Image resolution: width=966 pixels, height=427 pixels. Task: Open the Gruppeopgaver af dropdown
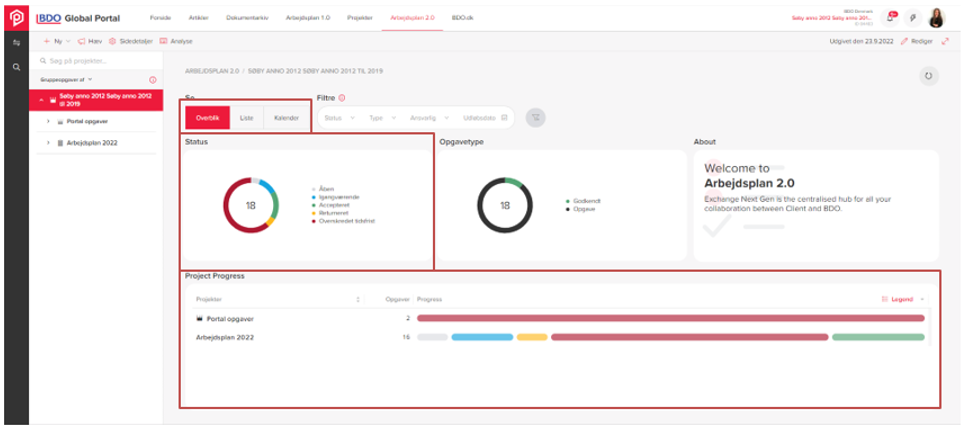(67, 79)
